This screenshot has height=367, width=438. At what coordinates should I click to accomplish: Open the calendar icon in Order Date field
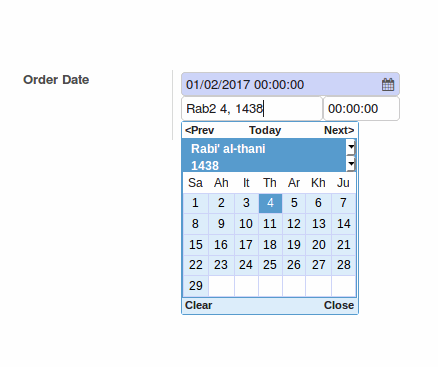pos(388,85)
